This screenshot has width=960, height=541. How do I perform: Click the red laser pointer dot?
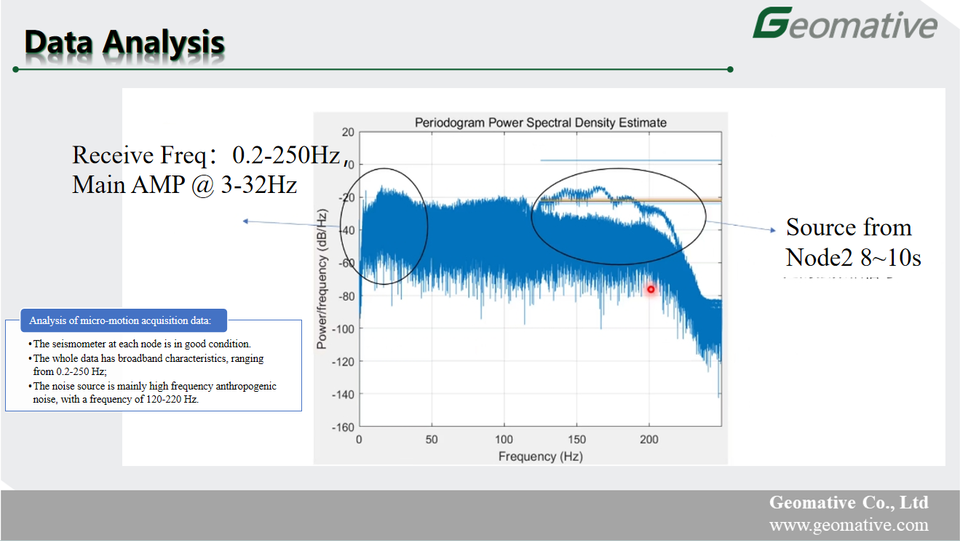(650, 290)
